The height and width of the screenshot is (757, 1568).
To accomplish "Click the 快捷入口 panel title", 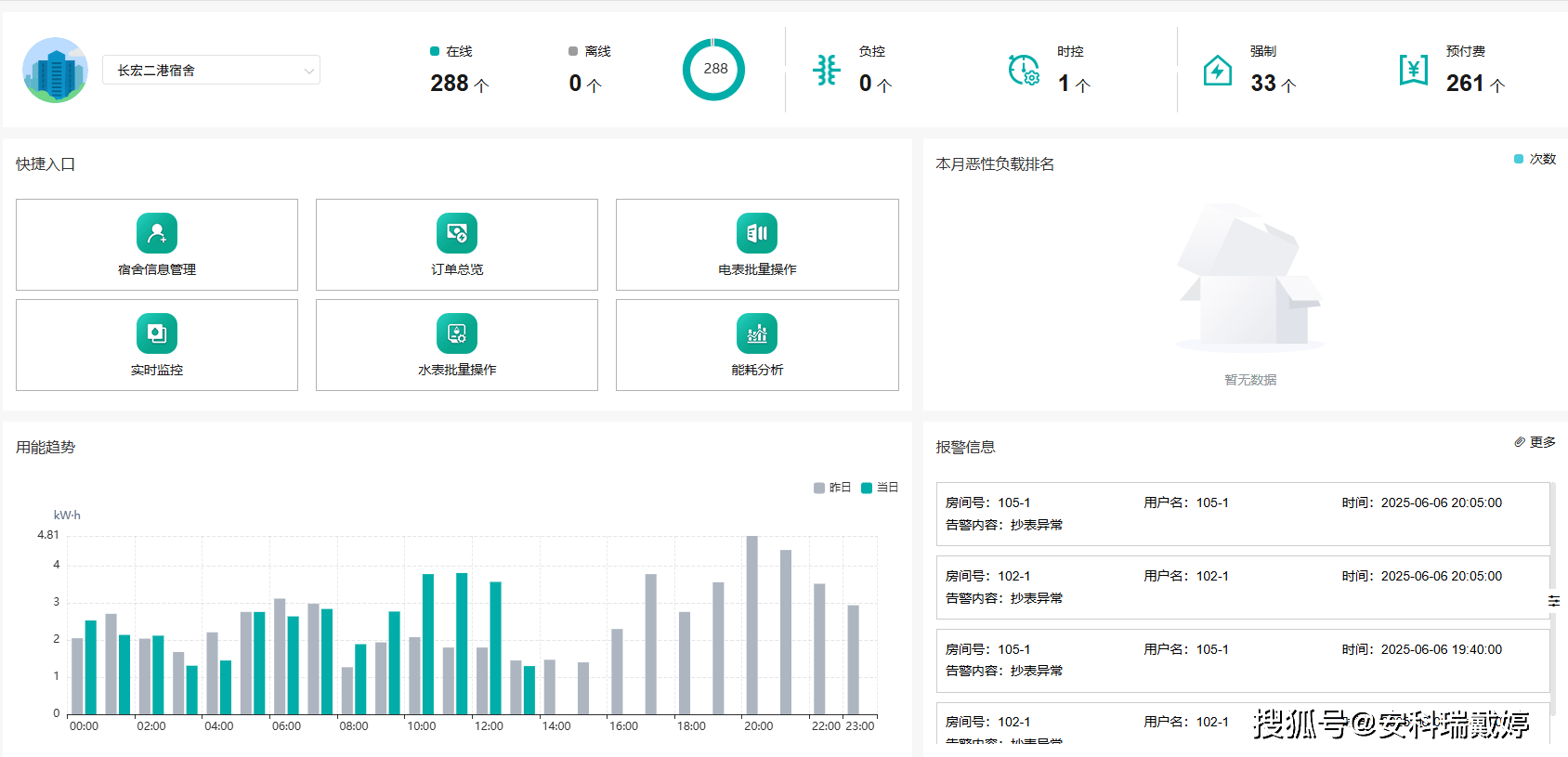I will click(46, 164).
